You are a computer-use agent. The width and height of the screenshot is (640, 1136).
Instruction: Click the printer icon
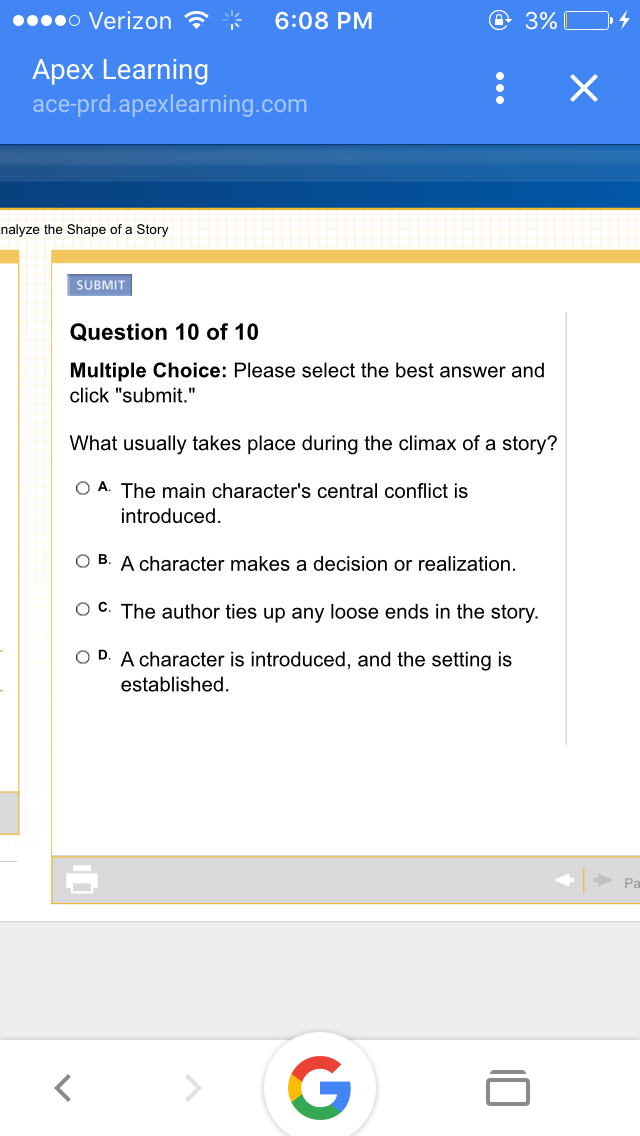pos(81,880)
